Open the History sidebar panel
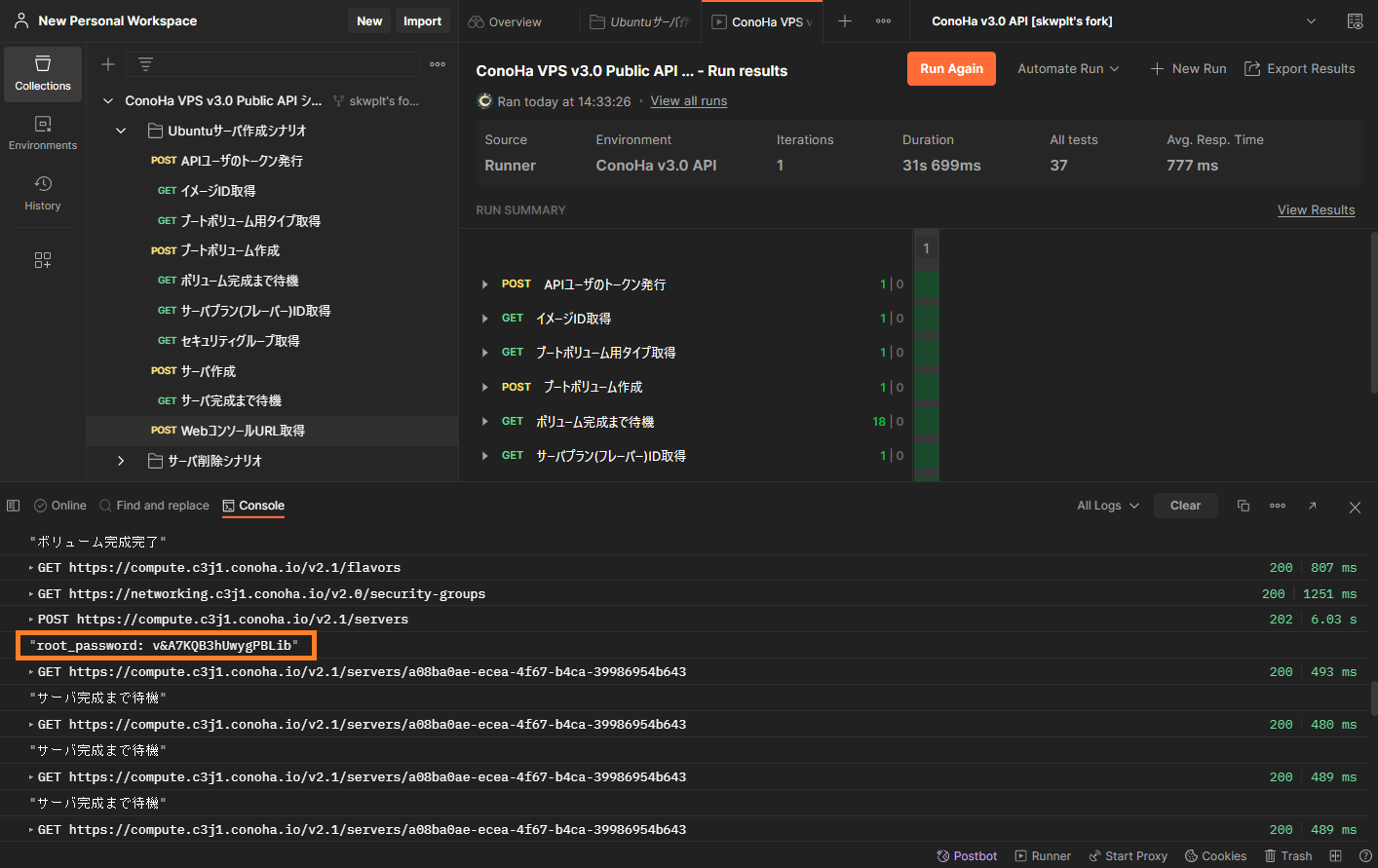 [x=43, y=193]
